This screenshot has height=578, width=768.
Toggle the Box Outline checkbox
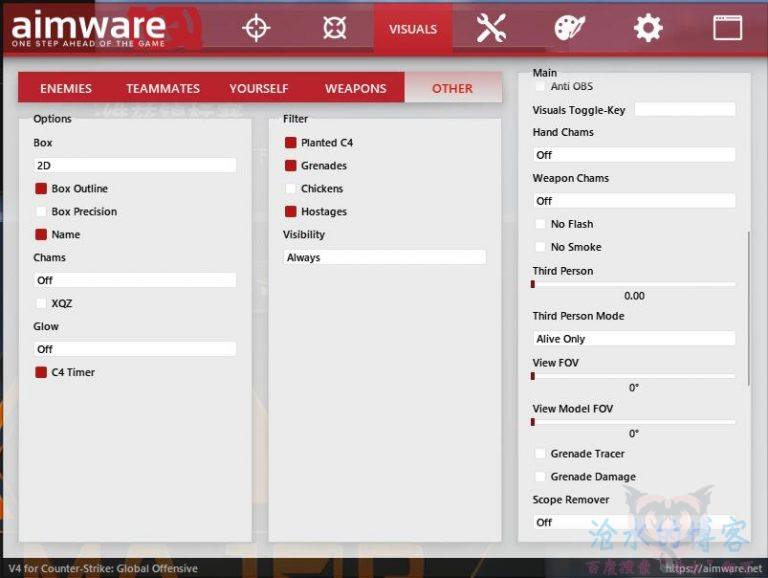pyautogui.click(x=42, y=189)
